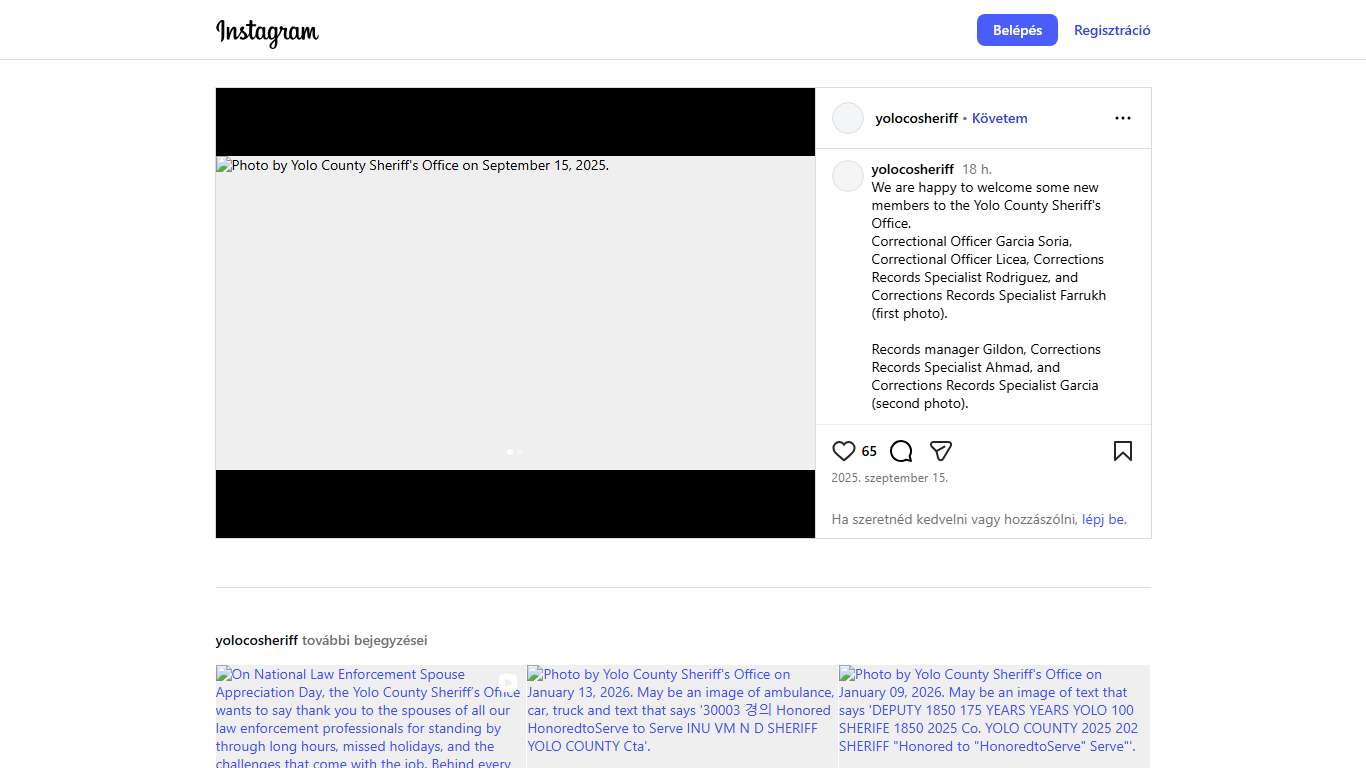Open yolocosheriff profile from the post header

pos(916,118)
